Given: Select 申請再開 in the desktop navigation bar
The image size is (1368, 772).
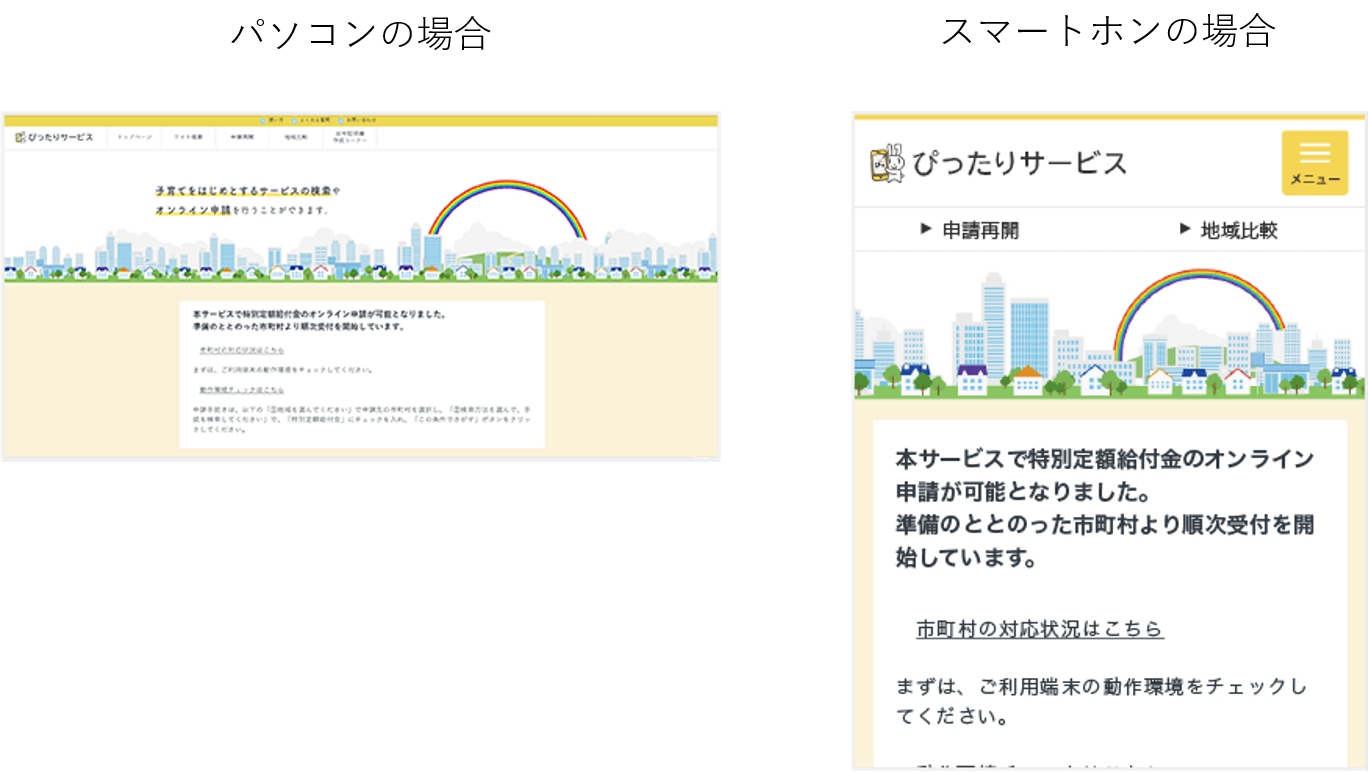Looking at the screenshot, I should tap(242, 137).
